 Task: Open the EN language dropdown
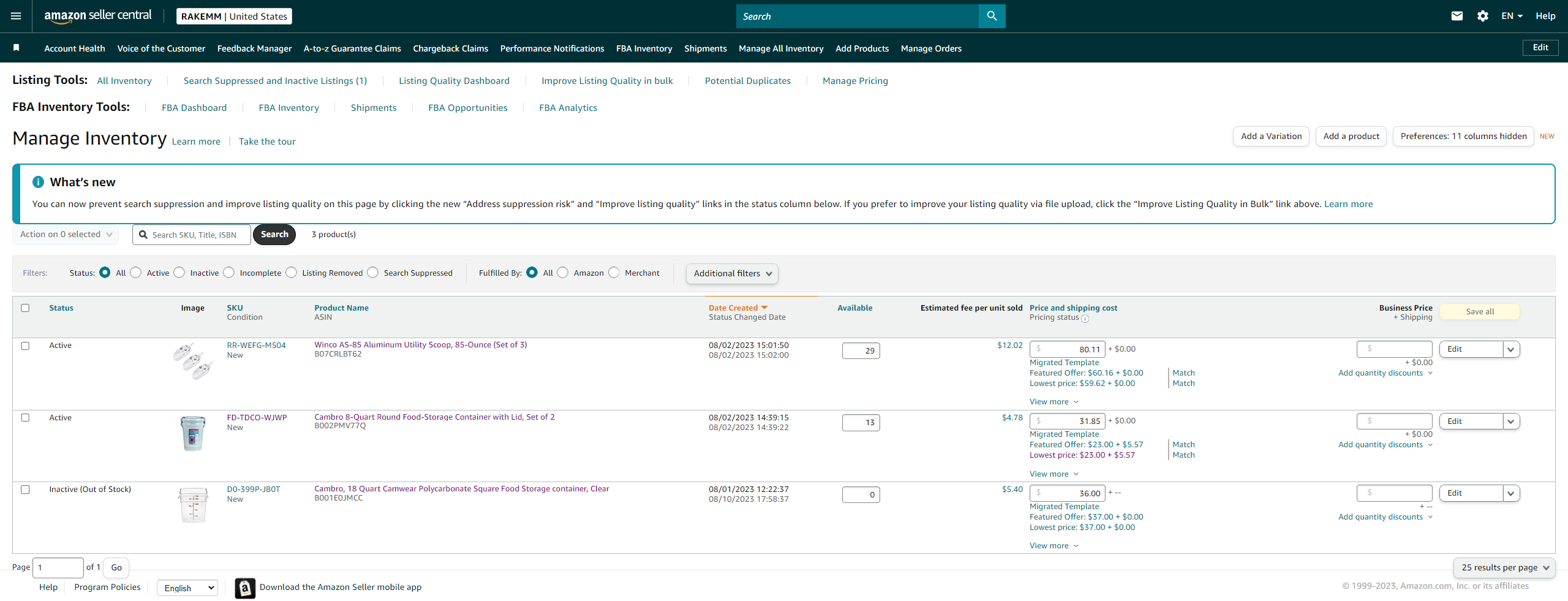(x=1512, y=16)
